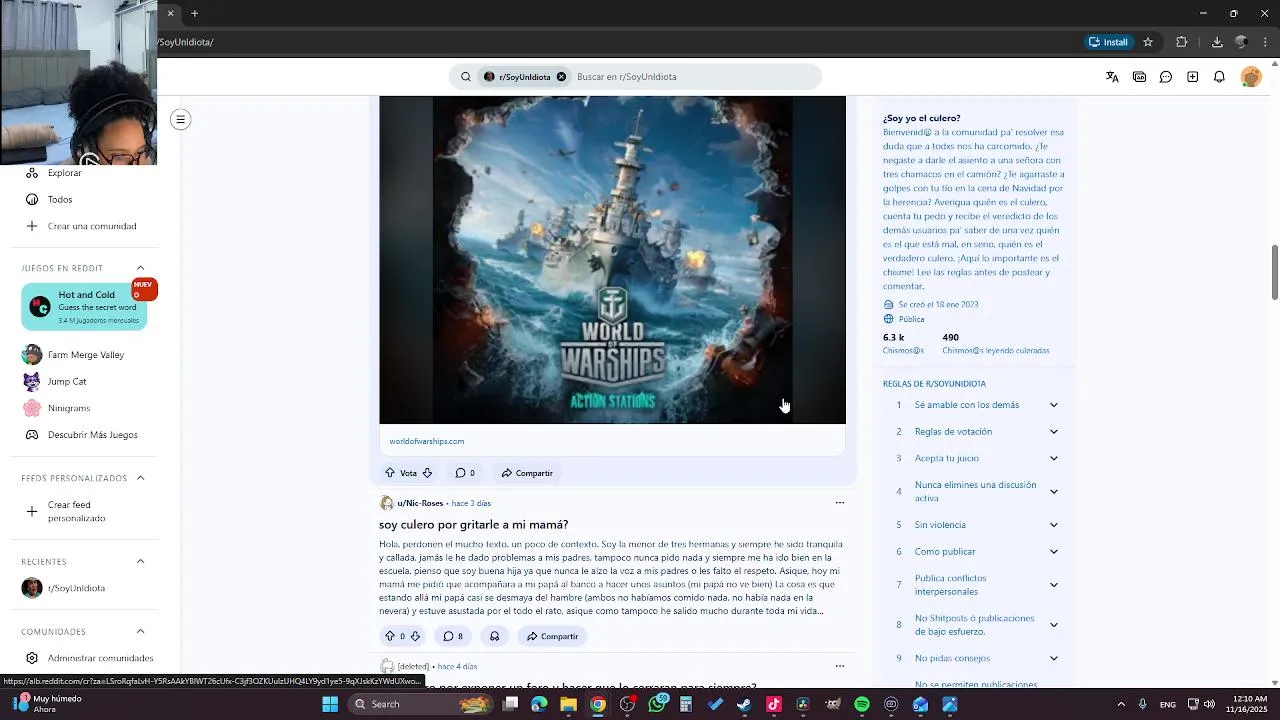Open Farm Merge Valley game
Screen dimensions: 1280x720
86,355
